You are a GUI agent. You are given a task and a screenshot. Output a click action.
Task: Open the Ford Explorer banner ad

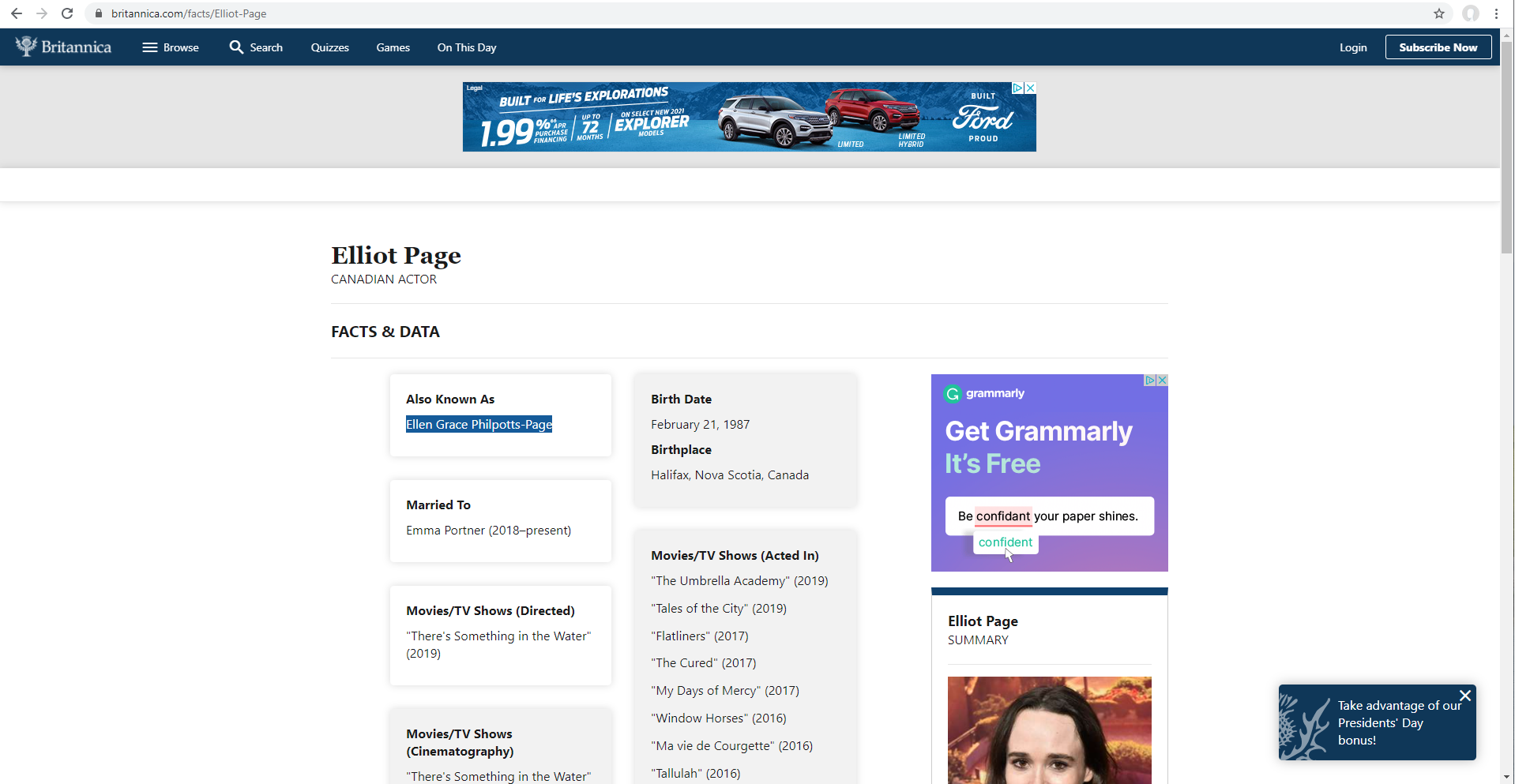tap(749, 117)
